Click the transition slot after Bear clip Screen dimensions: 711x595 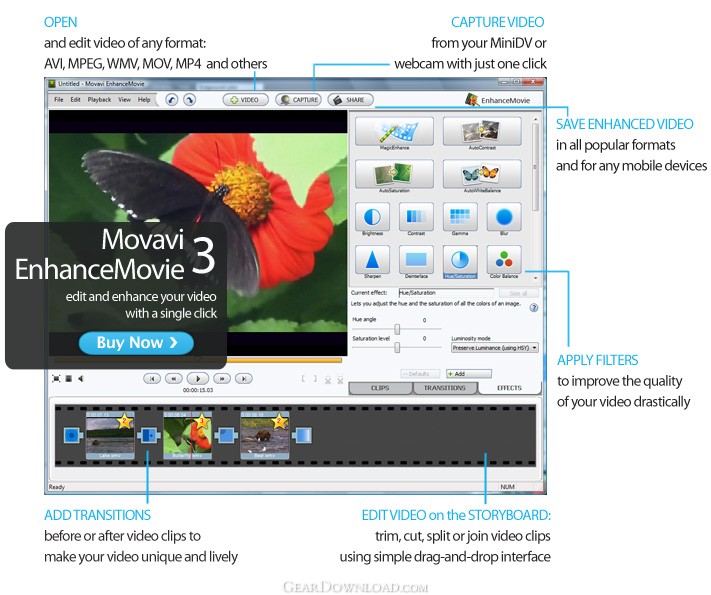click(x=302, y=436)
